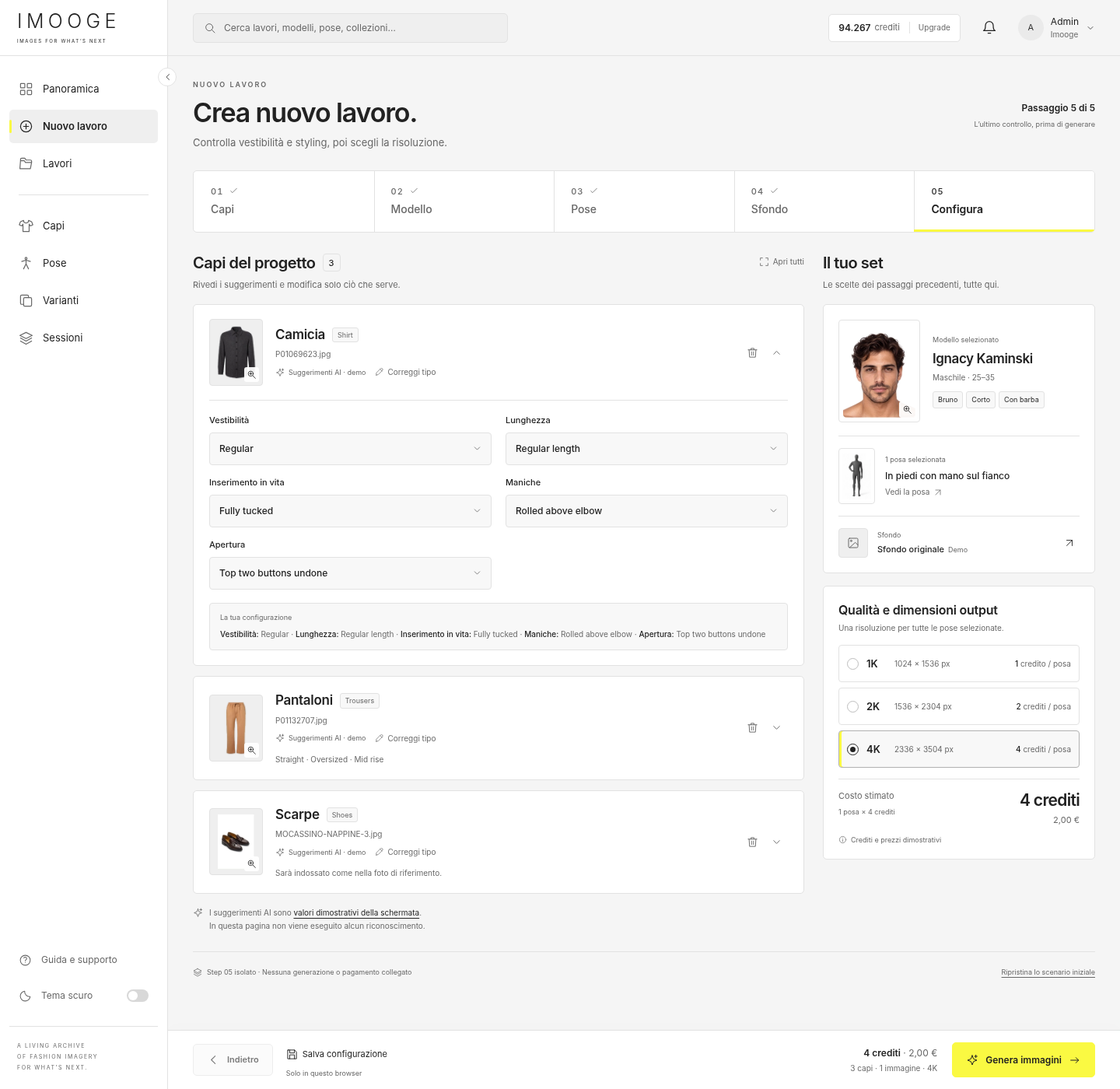Collapse the Camicia card chevron
Screen dimensions: 1120x1089
click(776, 353)
